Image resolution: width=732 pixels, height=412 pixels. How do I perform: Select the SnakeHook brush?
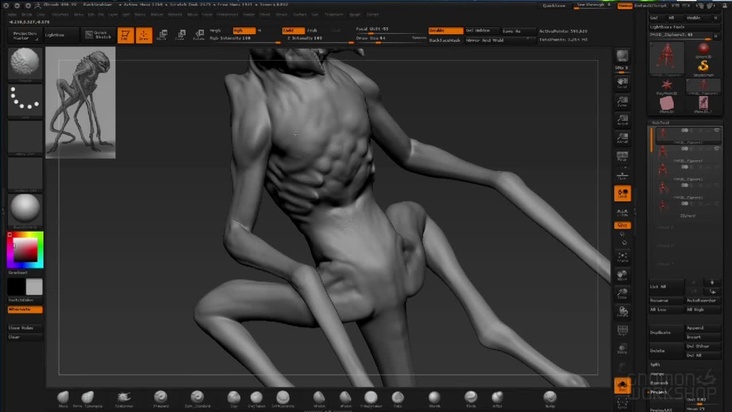[124, 398]
